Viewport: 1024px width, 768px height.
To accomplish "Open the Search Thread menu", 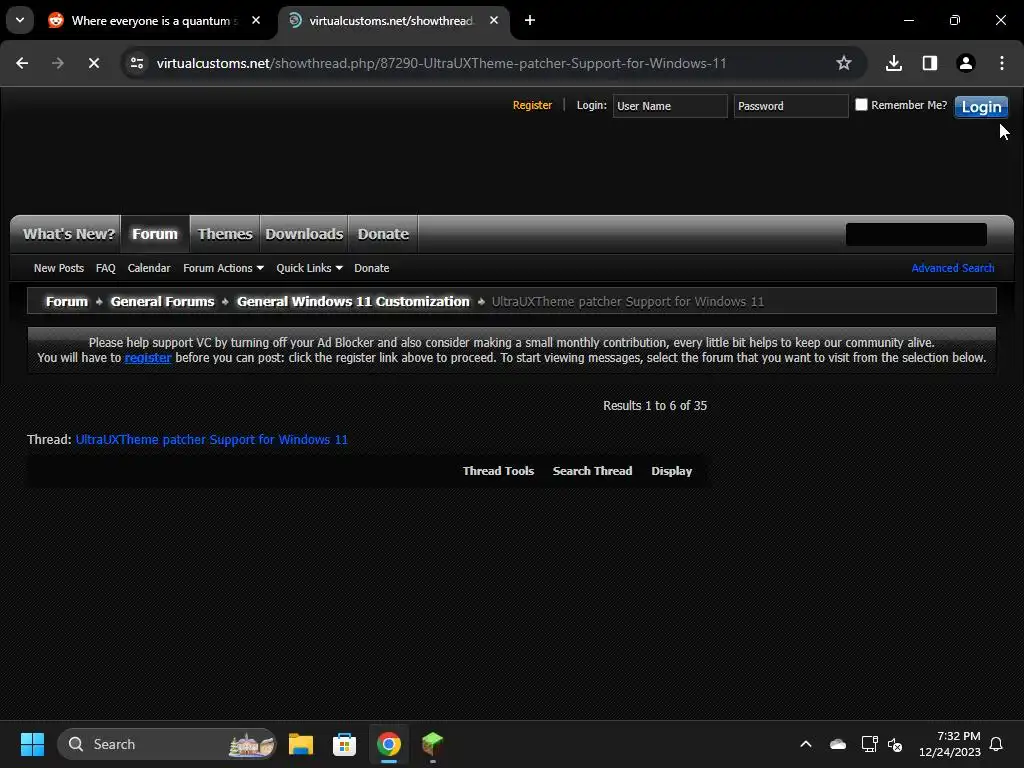I will tap(592, 471).
